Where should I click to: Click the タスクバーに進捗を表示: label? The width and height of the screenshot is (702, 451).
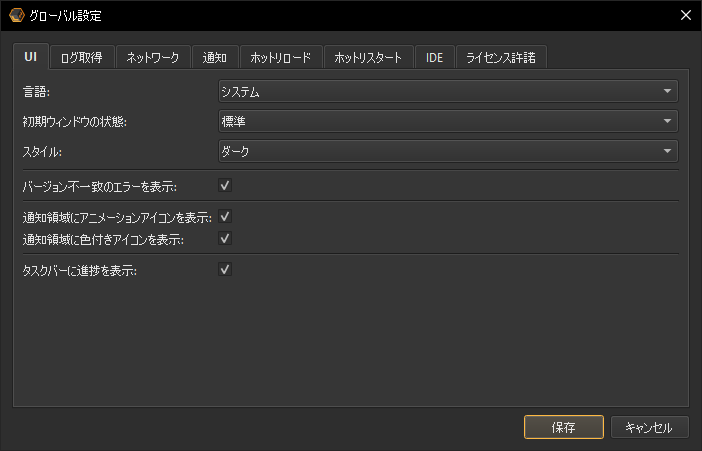[x=80, y=271]
